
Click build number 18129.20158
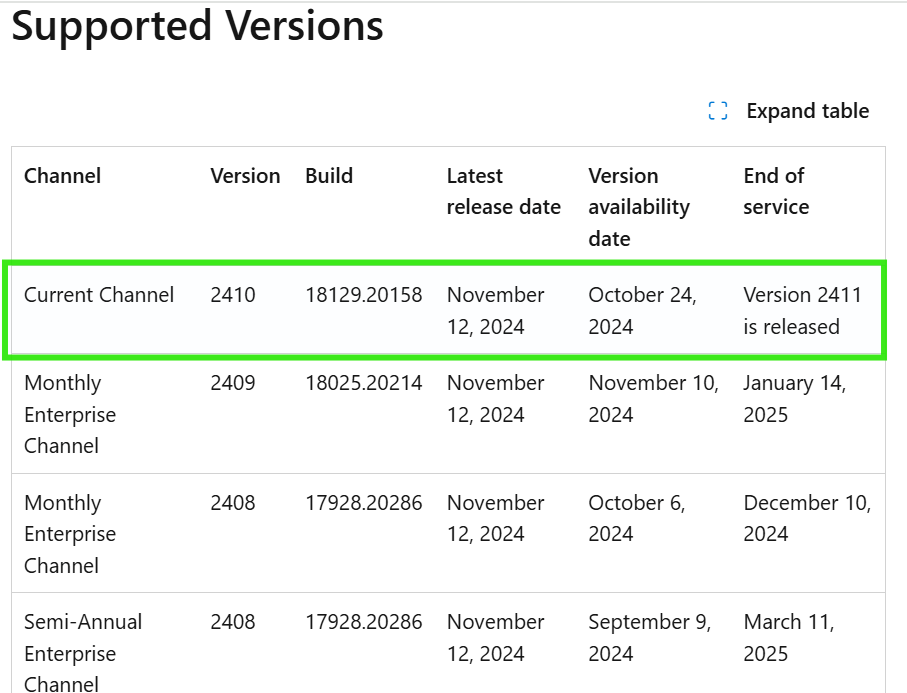[364, 295]
